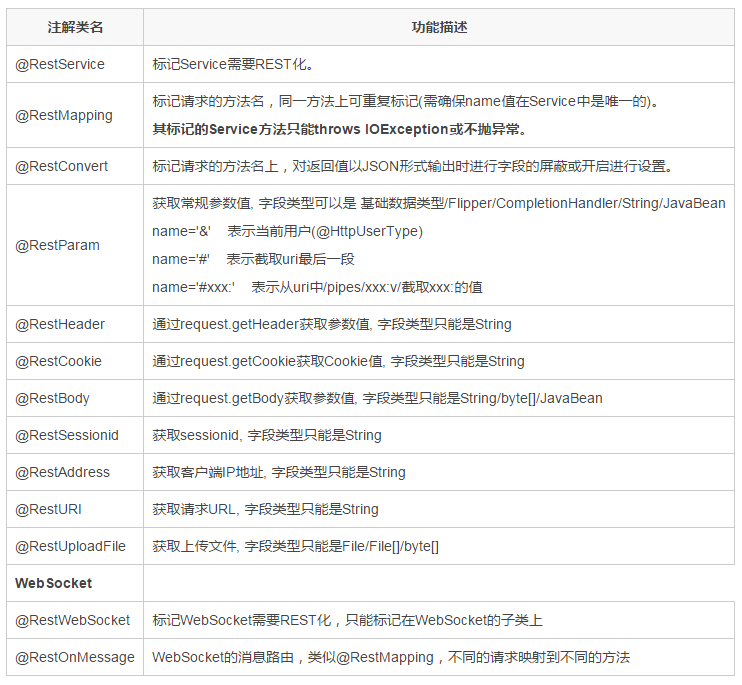Click description about JSON形式输出 field masking

(x=412, y=167)
